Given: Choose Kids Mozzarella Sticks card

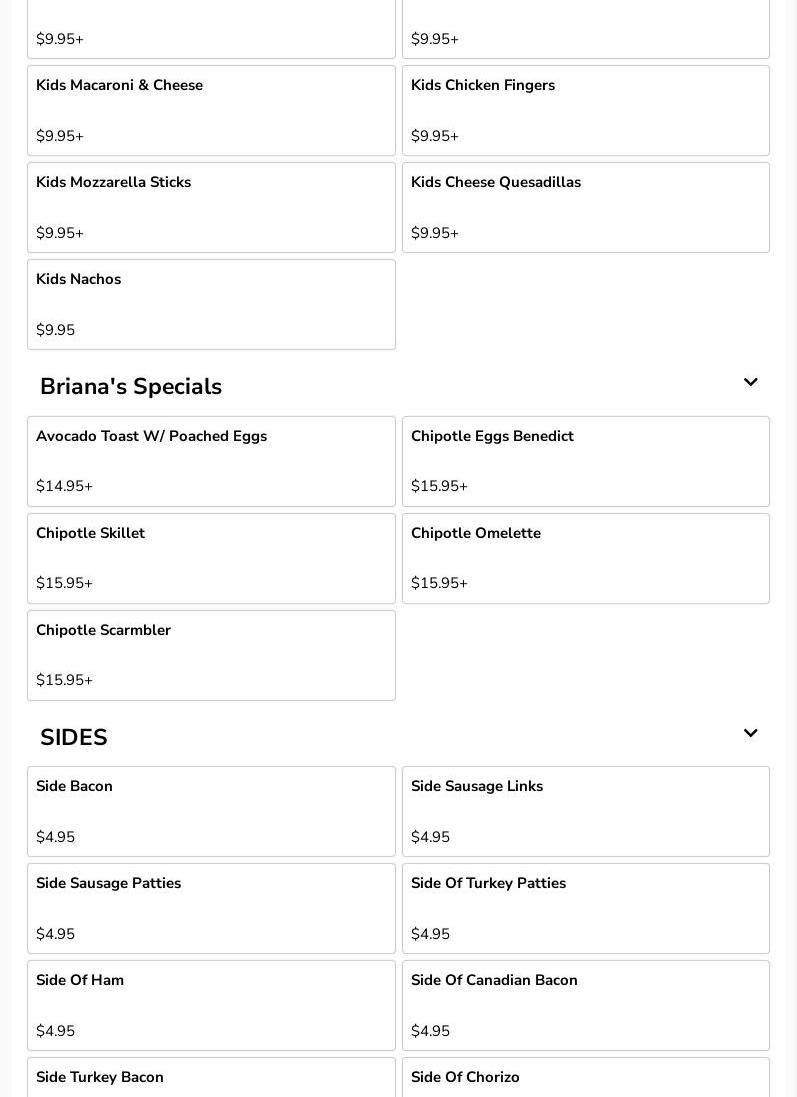Looking at the screenshot, I should click(211, 207).
